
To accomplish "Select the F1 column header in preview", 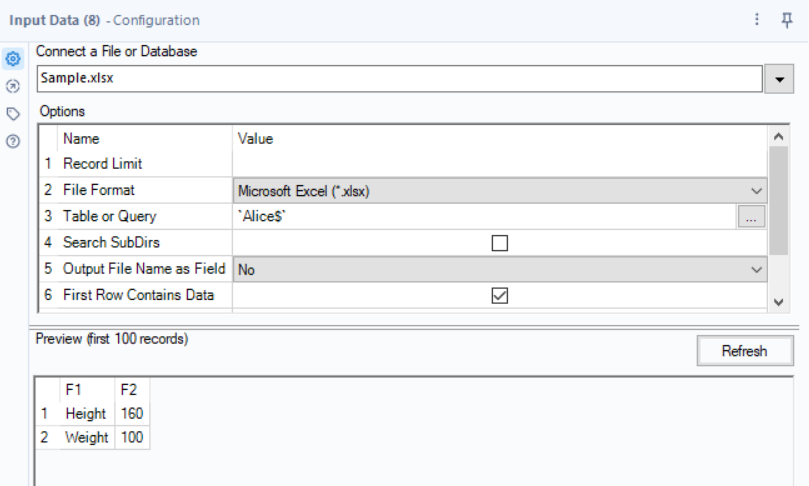I will point(73,390).
